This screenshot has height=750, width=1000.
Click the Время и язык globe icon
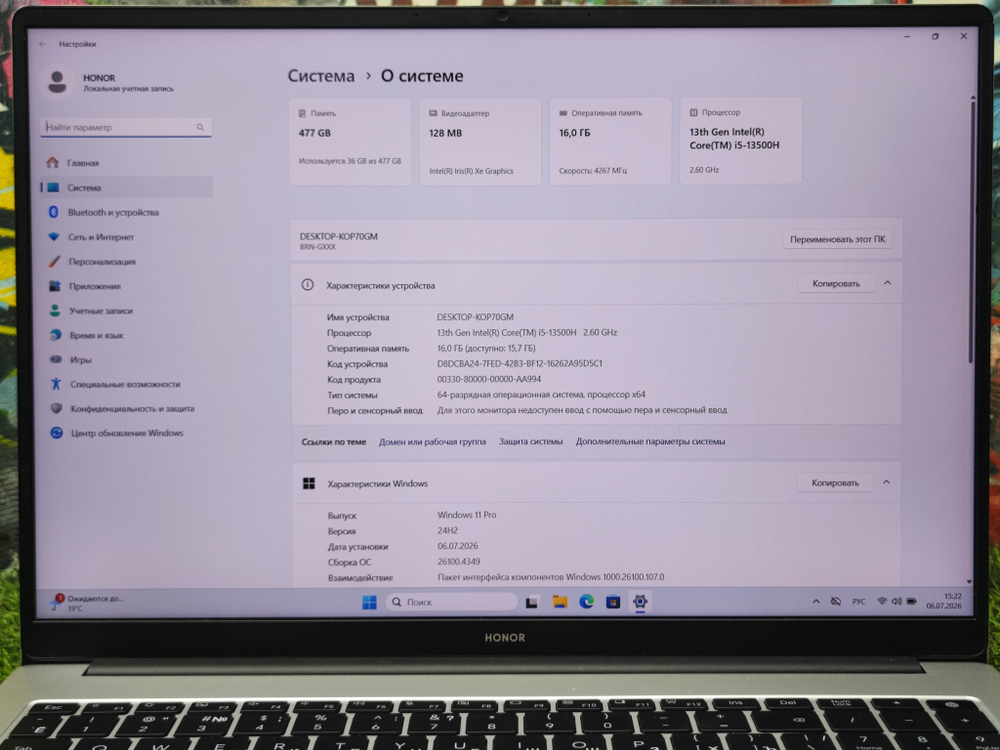55,335
